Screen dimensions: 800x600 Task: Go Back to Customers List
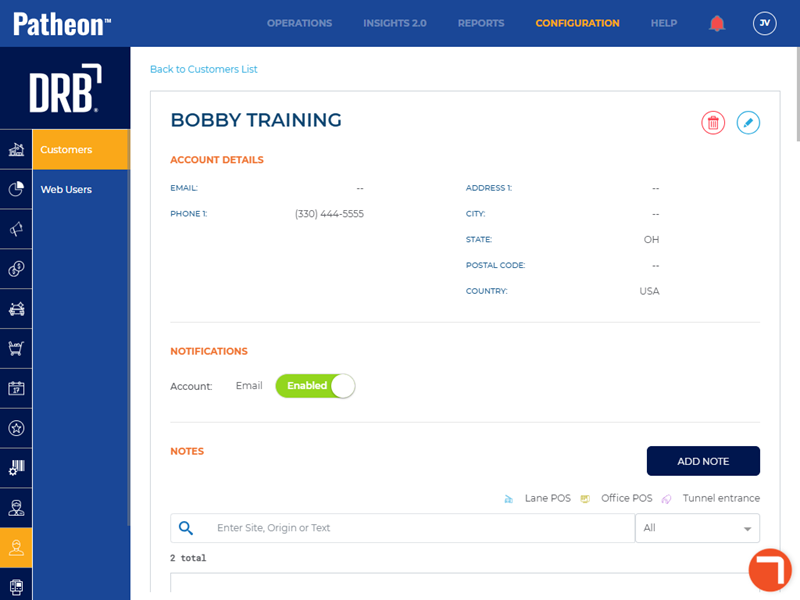click(x=204, y=69)
